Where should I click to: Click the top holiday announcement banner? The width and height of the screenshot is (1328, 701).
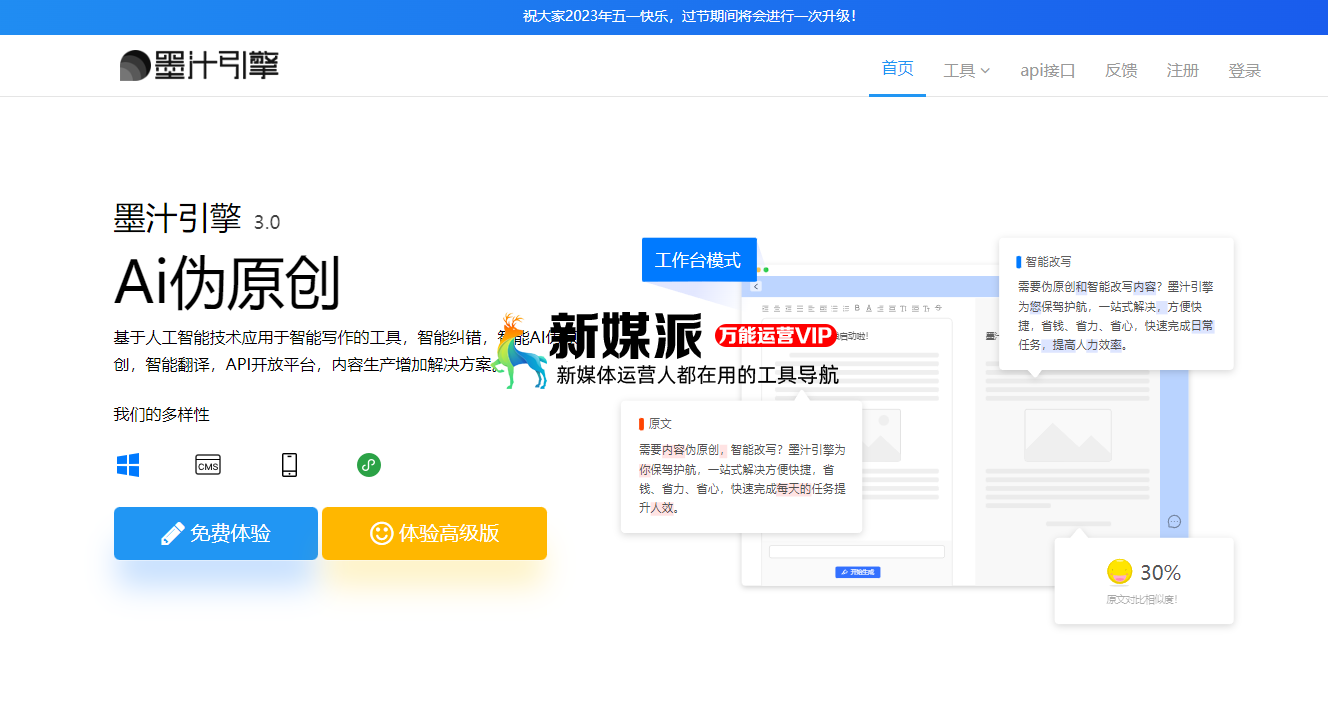664,17
